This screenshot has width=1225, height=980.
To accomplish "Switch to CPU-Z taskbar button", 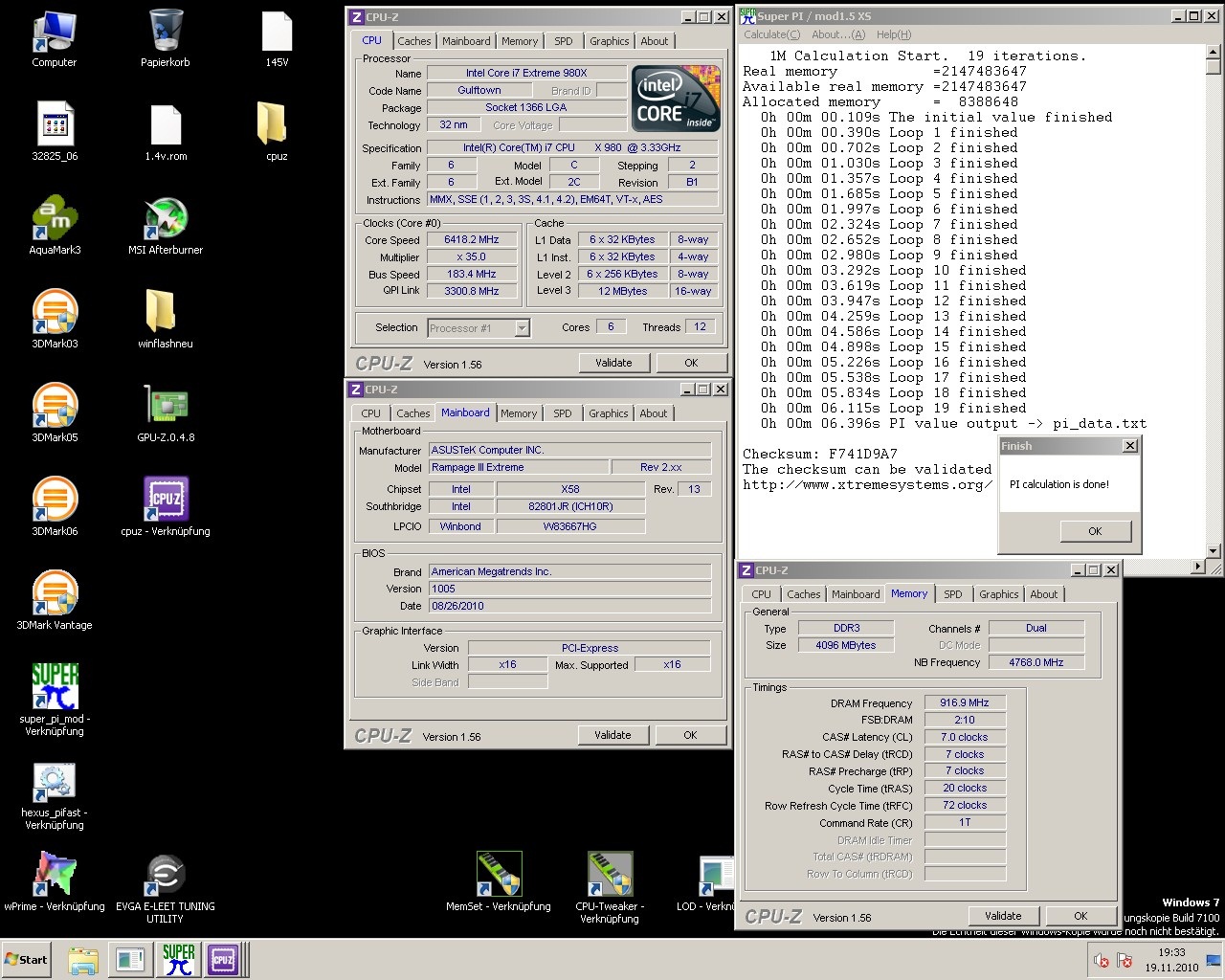I will tap(223, 960).
